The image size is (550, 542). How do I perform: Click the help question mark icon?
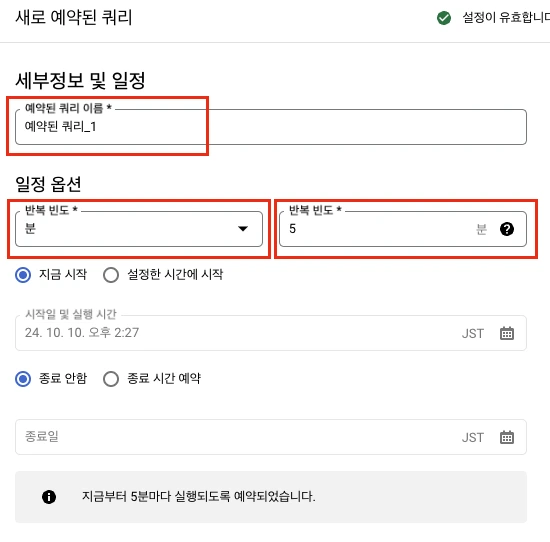pos(507,229)
